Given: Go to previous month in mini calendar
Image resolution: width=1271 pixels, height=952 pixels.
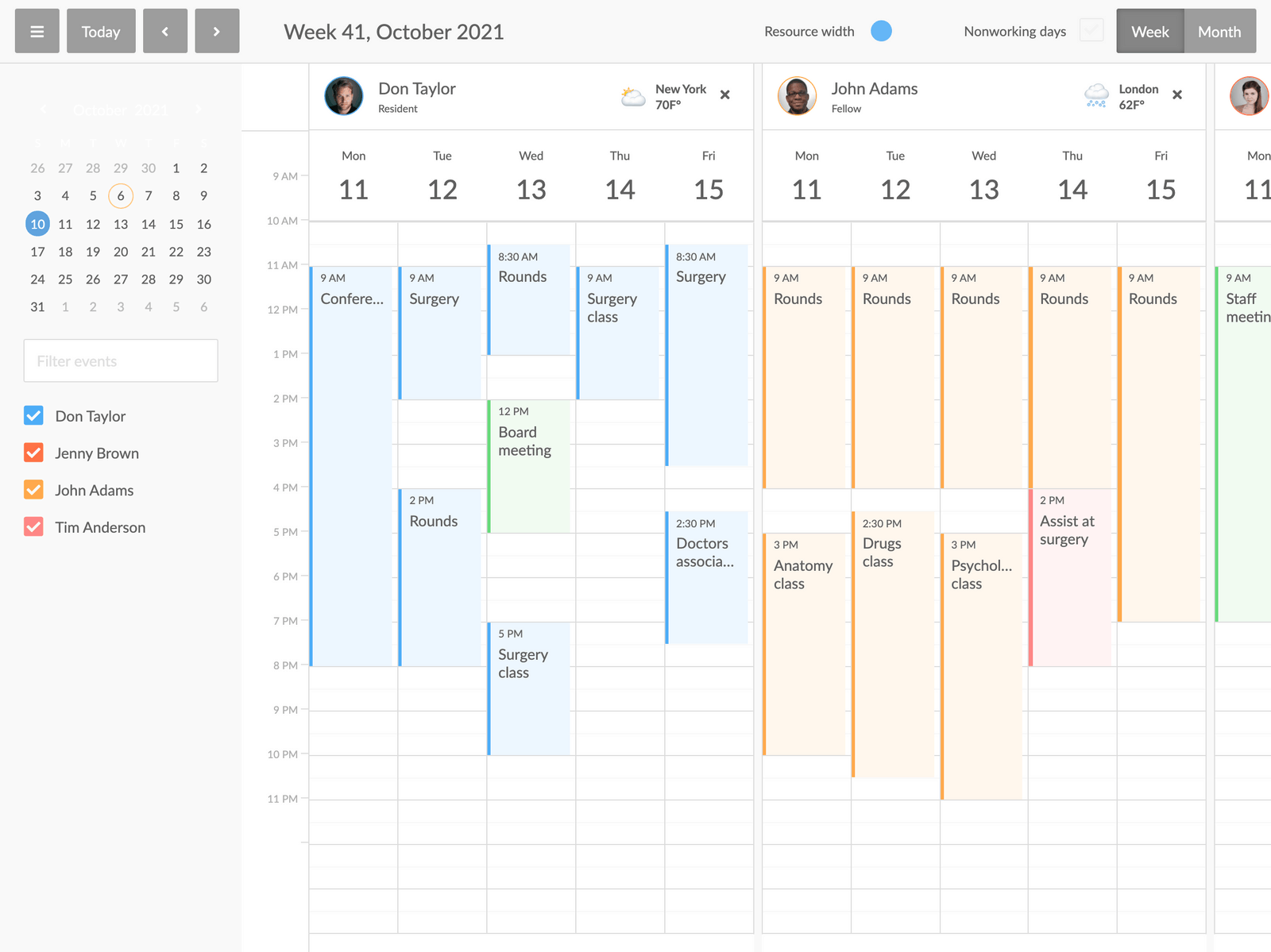Looking at the screenshot, I should [43, 110].
